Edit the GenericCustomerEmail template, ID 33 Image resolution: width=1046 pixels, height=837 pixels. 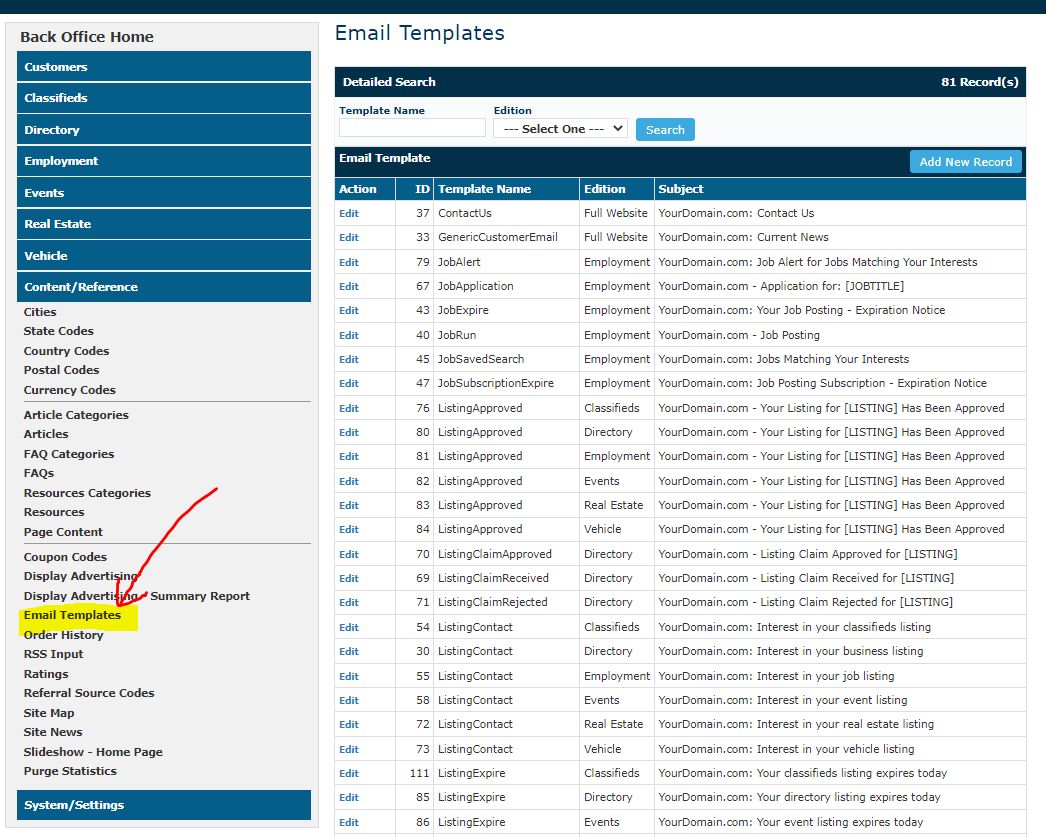(x=349, y=237)
